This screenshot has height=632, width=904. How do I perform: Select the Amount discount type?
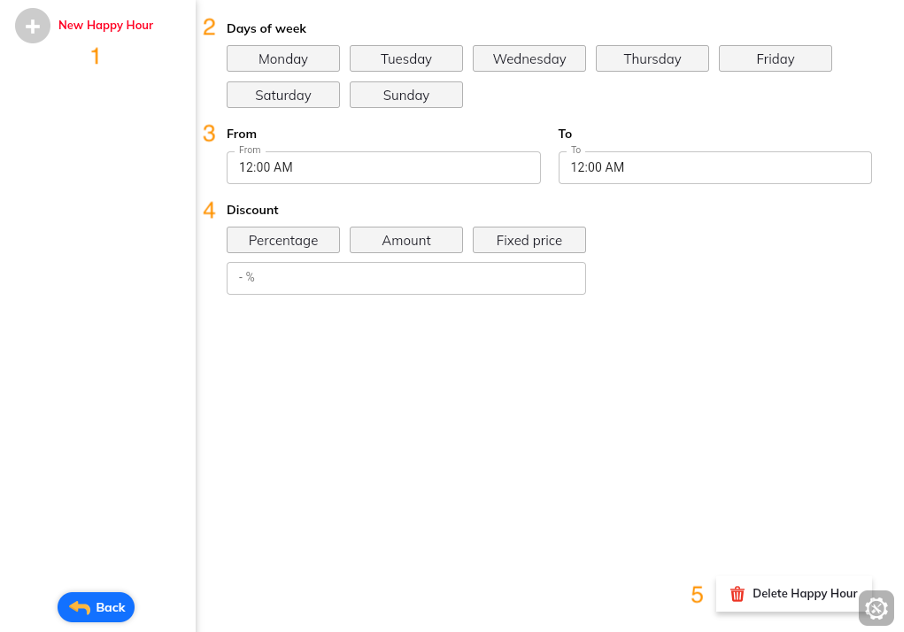tap(406, 240)
